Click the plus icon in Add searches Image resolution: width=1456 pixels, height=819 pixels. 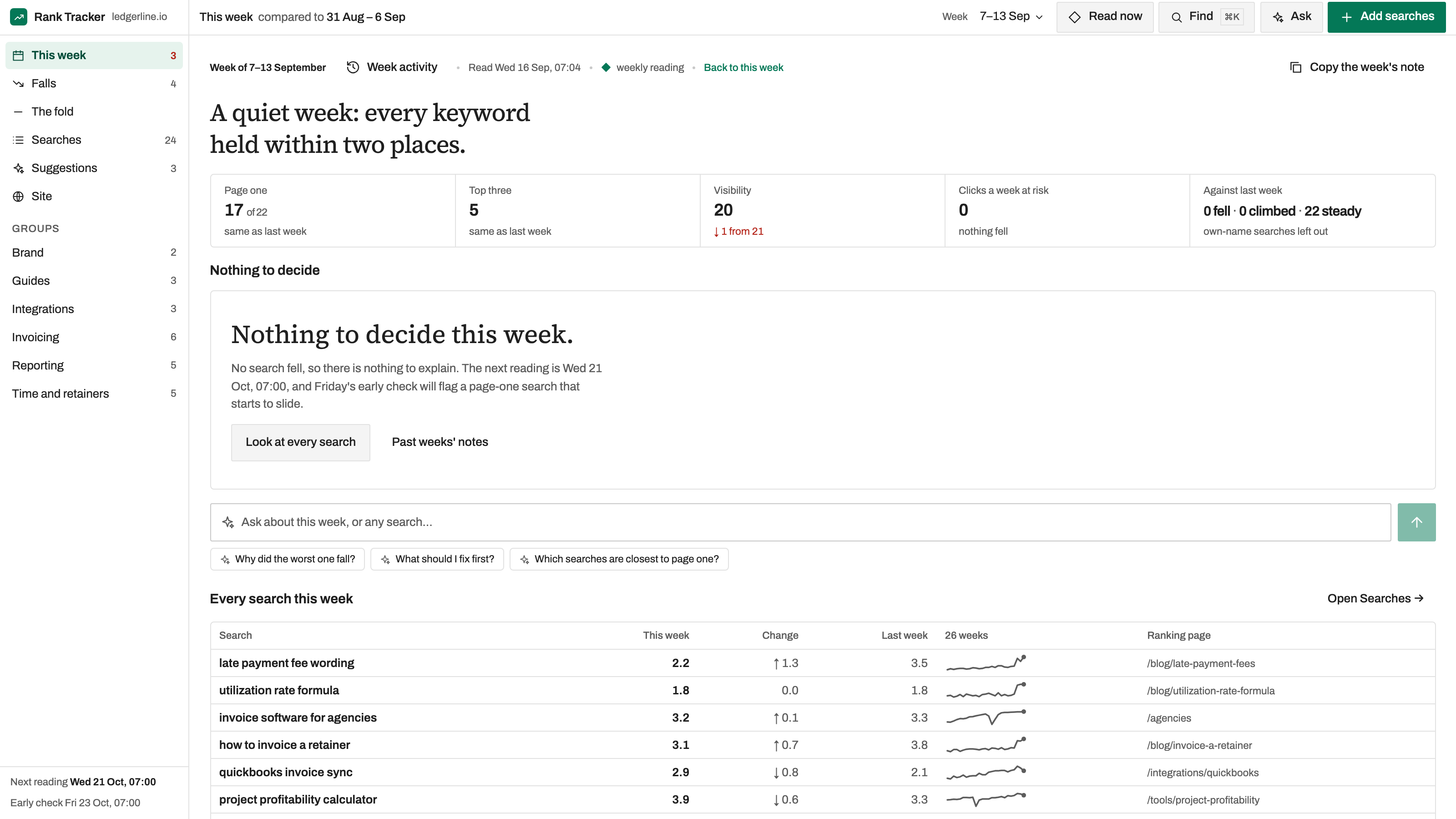[x=1347, y=17]
